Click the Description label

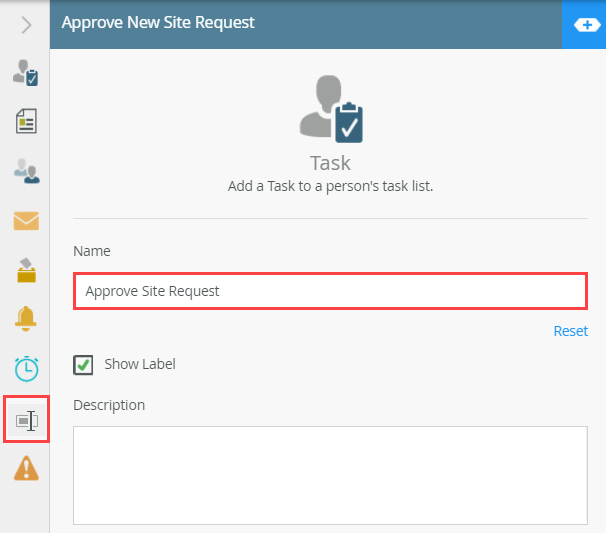pos(109,405)
